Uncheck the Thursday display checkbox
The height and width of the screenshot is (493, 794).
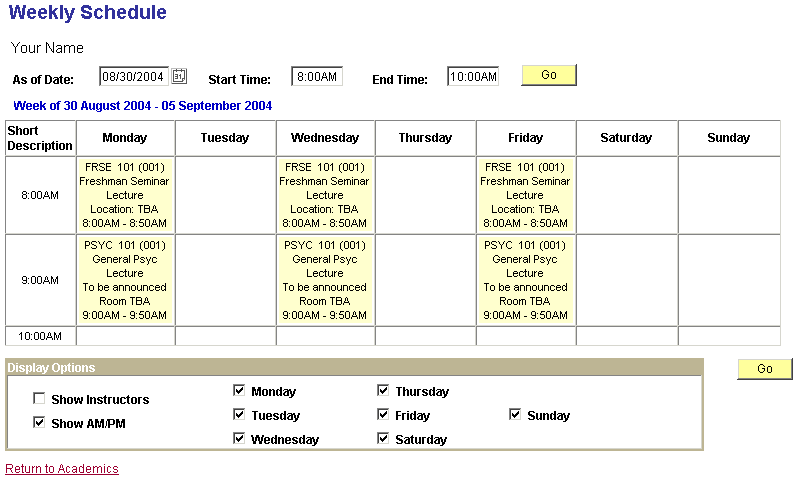tap(383, 390)
